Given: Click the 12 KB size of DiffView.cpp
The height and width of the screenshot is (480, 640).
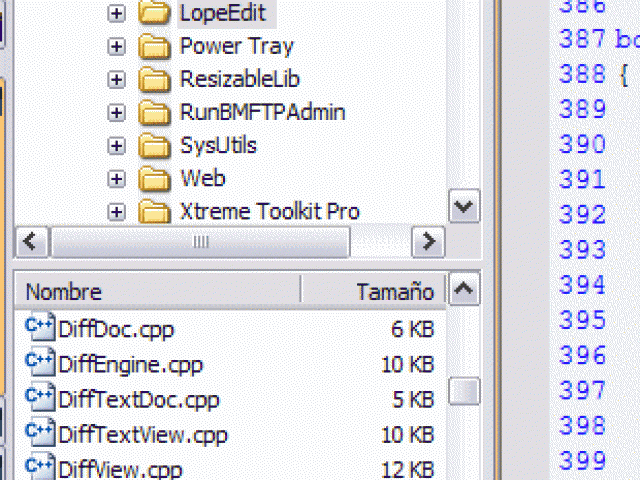Looking at the screenshot, I should [x=407, y=469].
